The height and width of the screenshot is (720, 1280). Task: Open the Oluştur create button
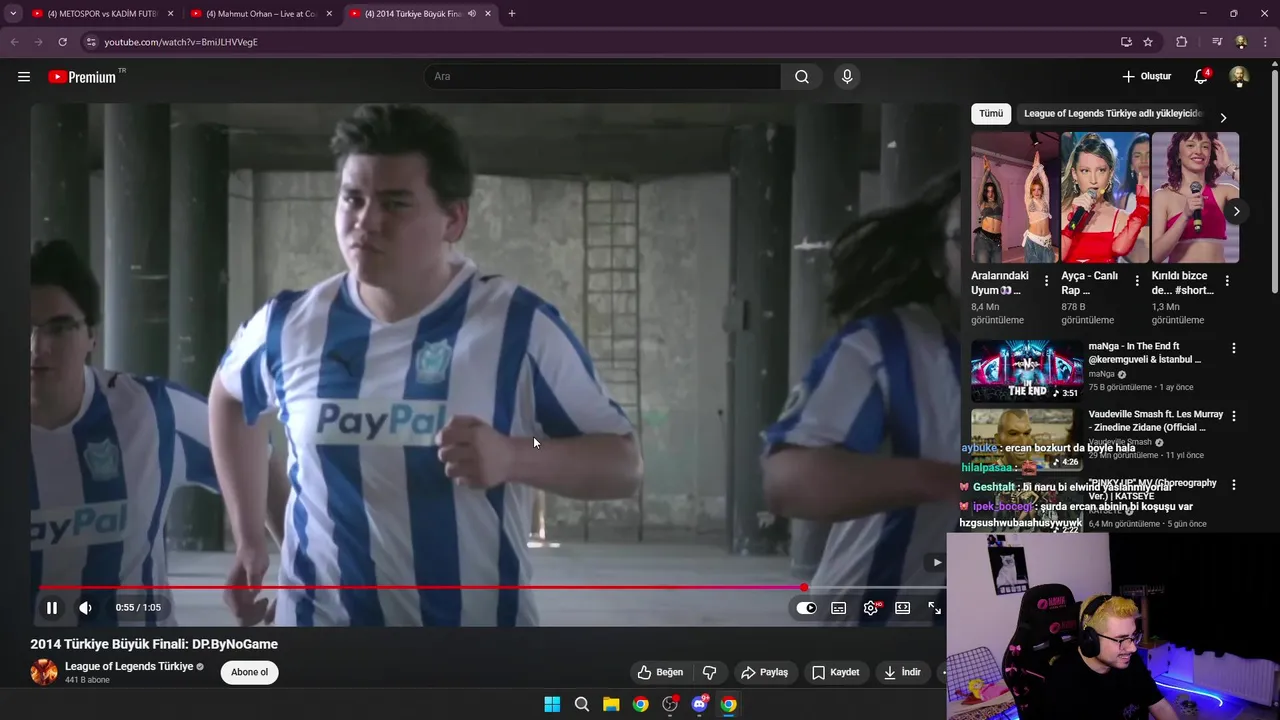(1146, 77)
